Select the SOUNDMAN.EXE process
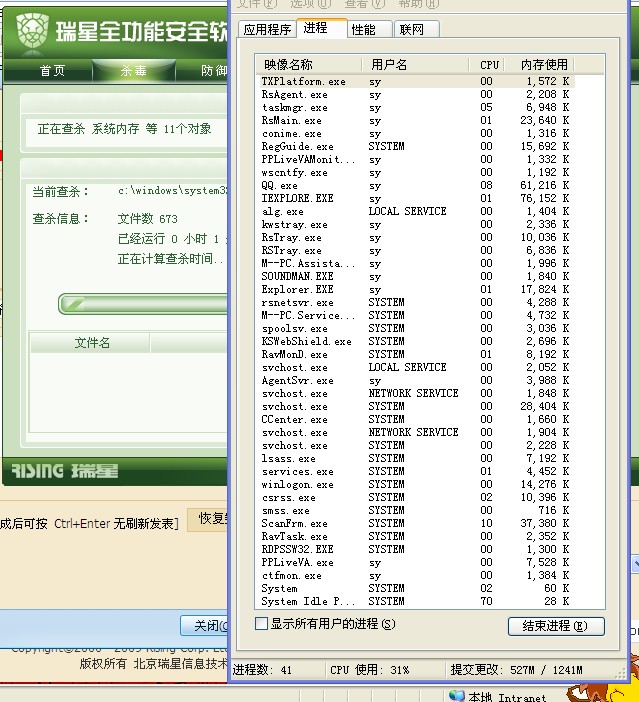The image size is (639, 702). tap(415, 276)
